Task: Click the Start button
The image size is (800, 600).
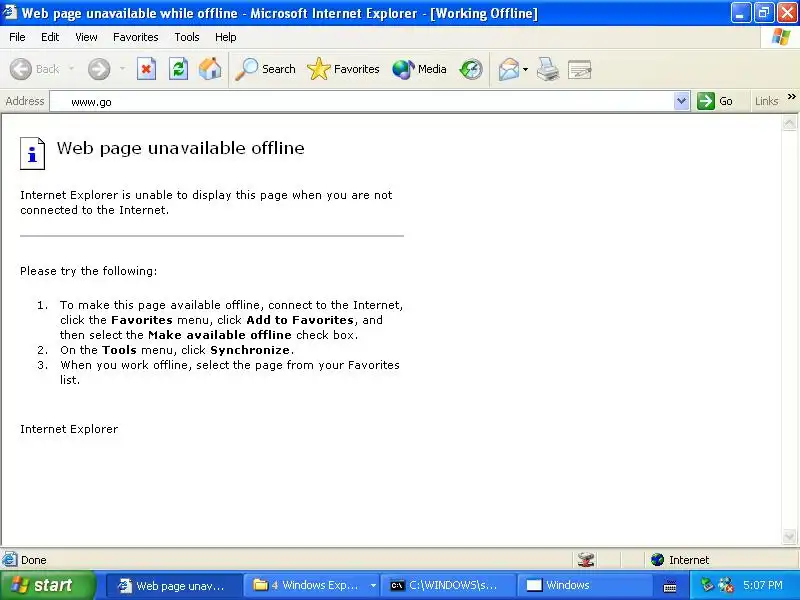Action: (x=48, y=585)
